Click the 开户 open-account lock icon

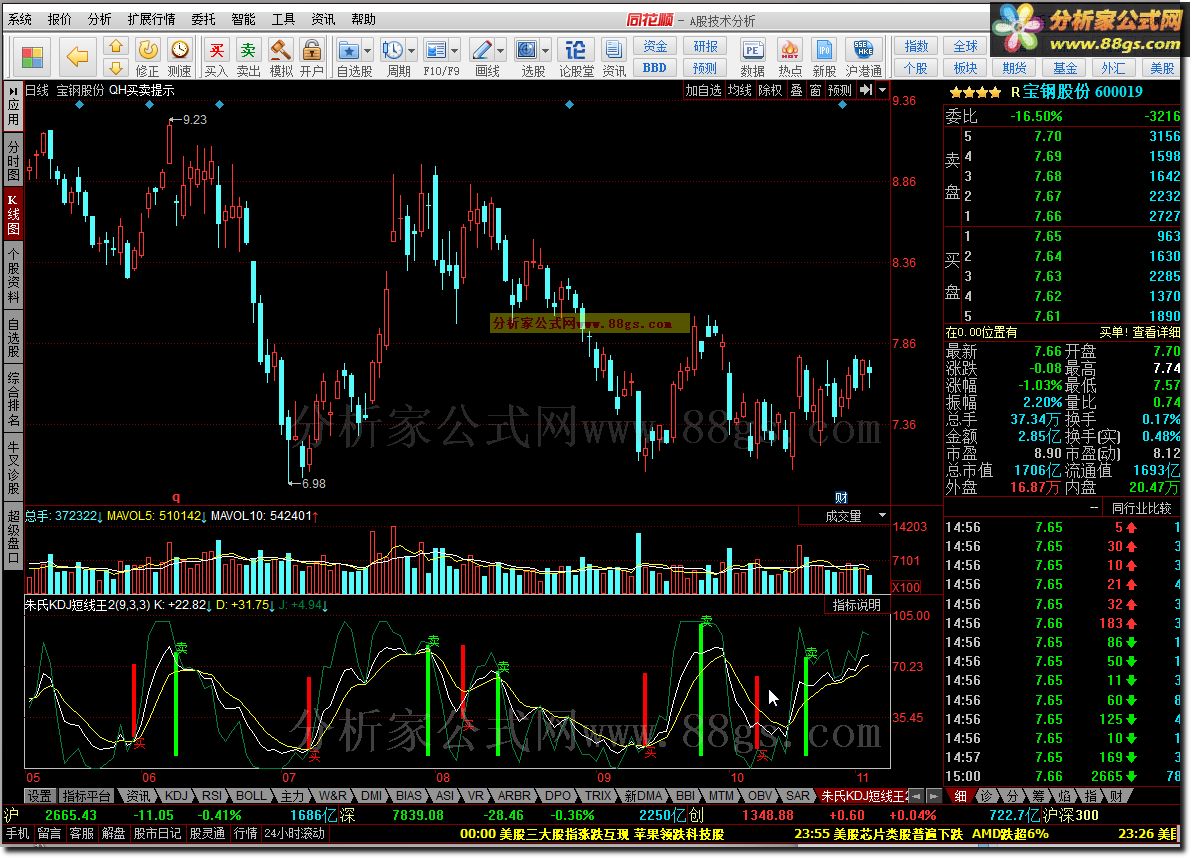(x=312, y=58)
